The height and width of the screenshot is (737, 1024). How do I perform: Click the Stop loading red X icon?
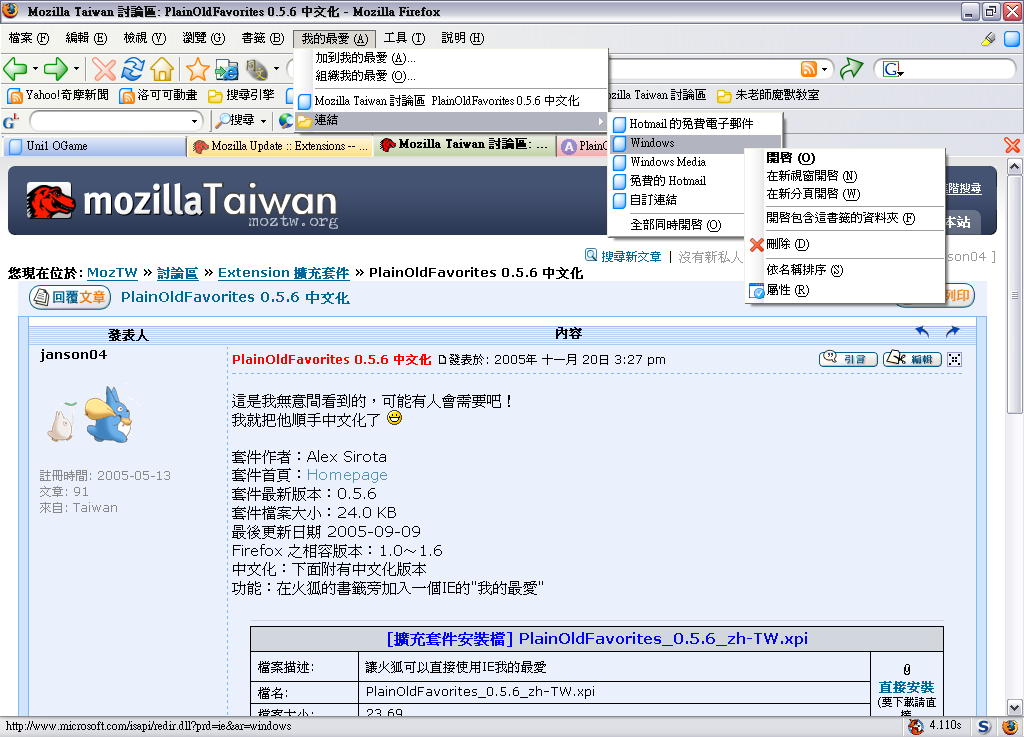pos(104,69)
